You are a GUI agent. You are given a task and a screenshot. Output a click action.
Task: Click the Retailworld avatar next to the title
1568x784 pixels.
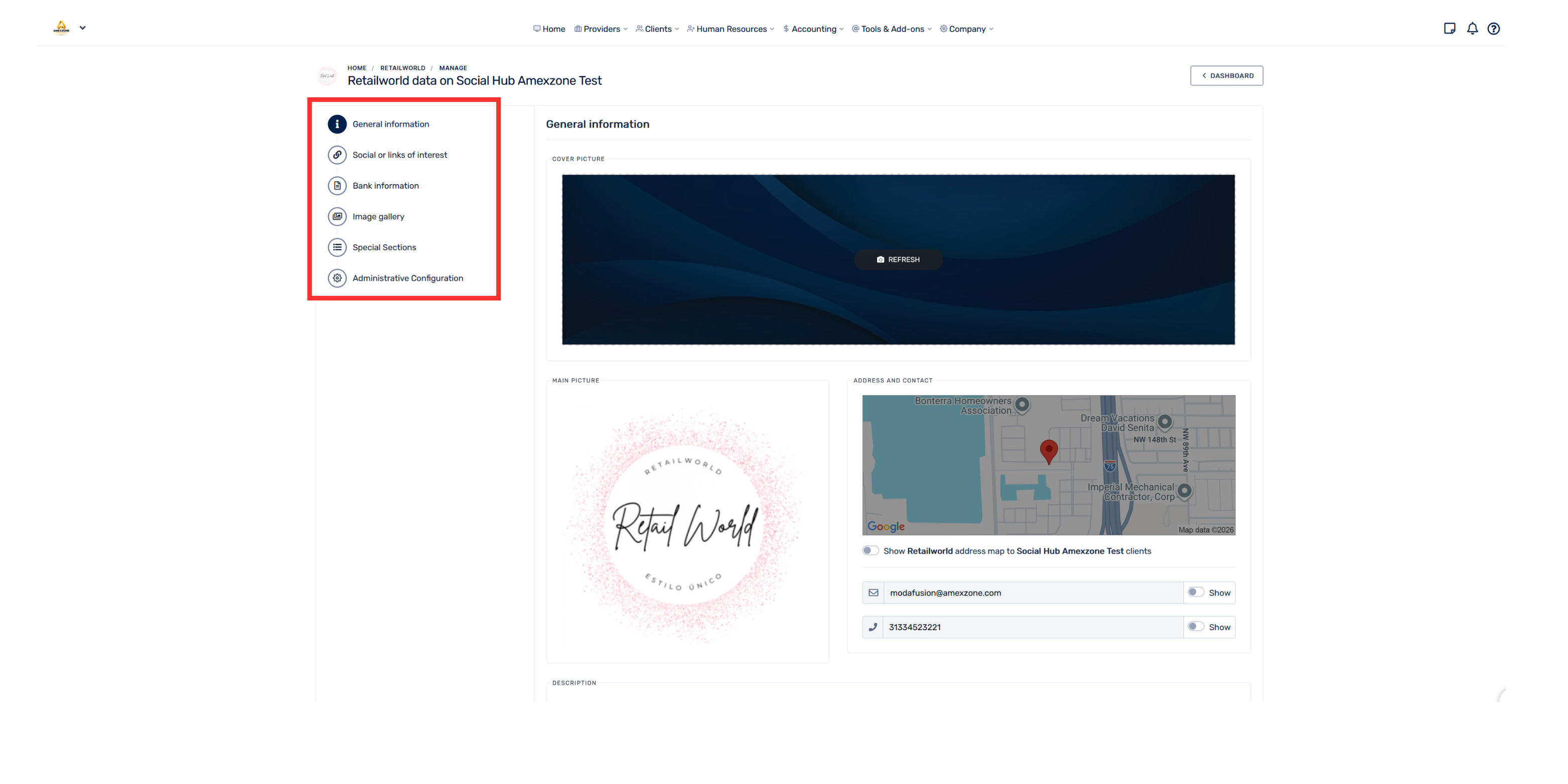[x=328, y=75]
